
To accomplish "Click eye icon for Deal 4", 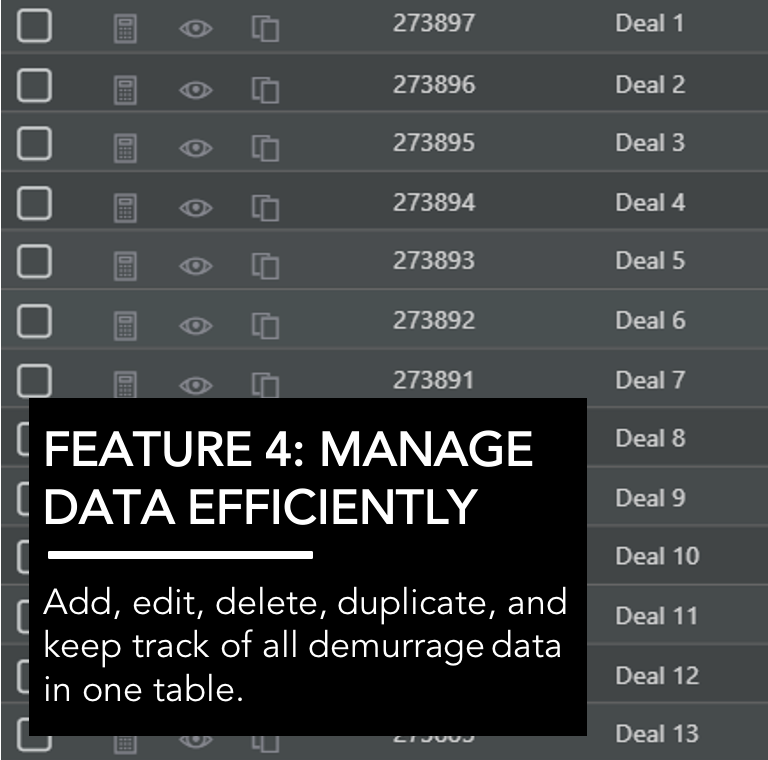I will (x=195, y=208).
